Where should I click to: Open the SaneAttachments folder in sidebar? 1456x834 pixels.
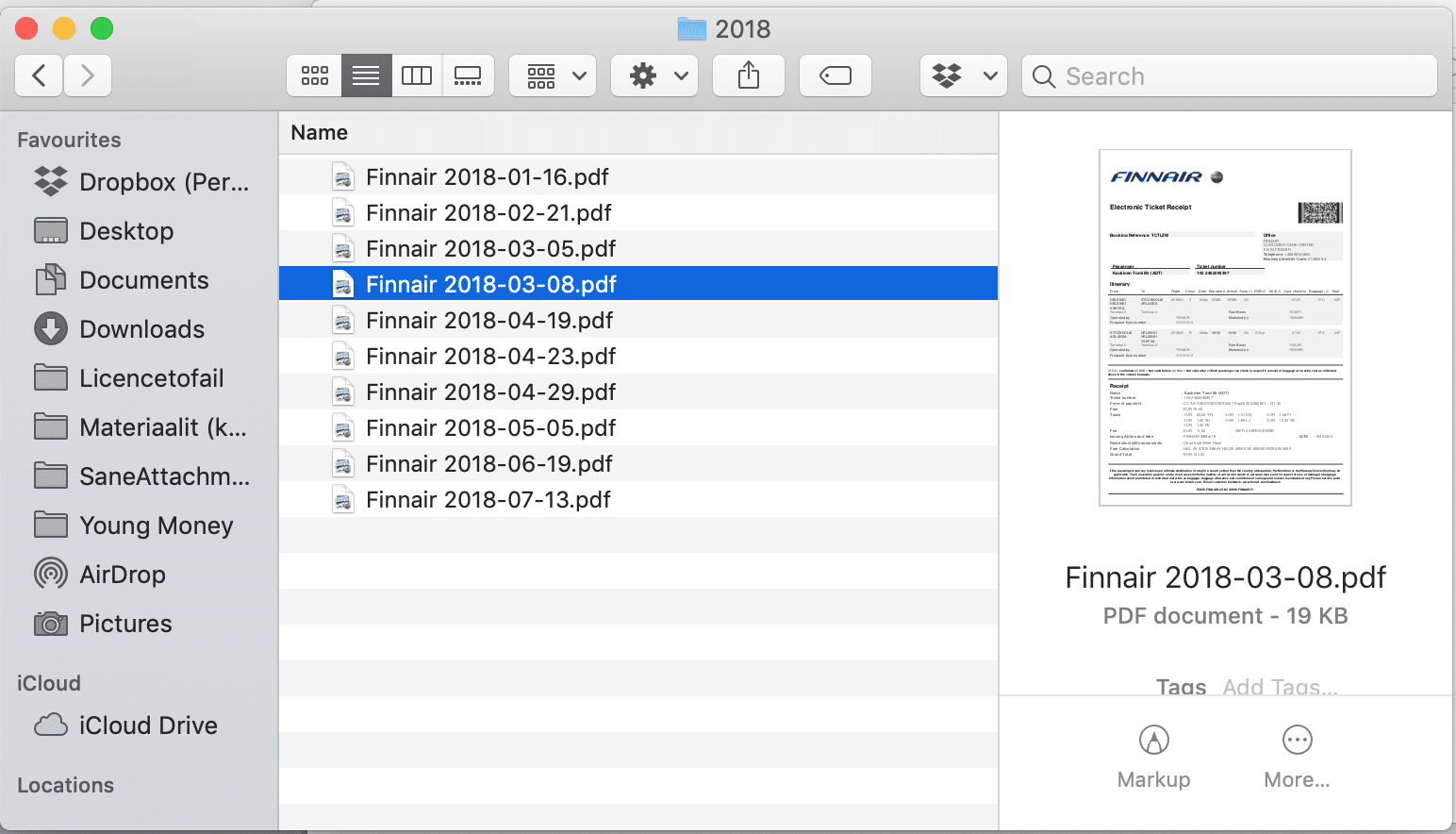[142, 476]
